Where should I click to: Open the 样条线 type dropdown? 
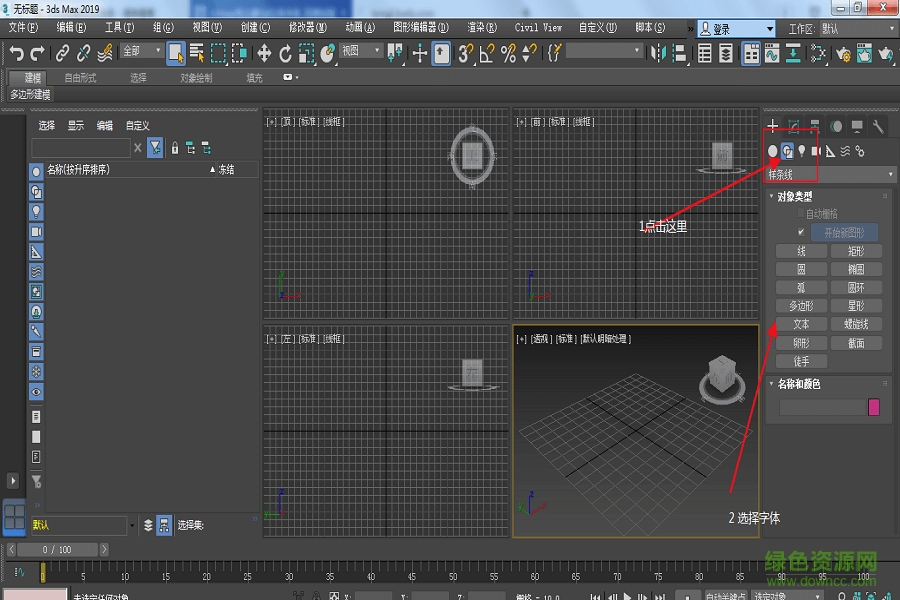[x=830, y=173]
